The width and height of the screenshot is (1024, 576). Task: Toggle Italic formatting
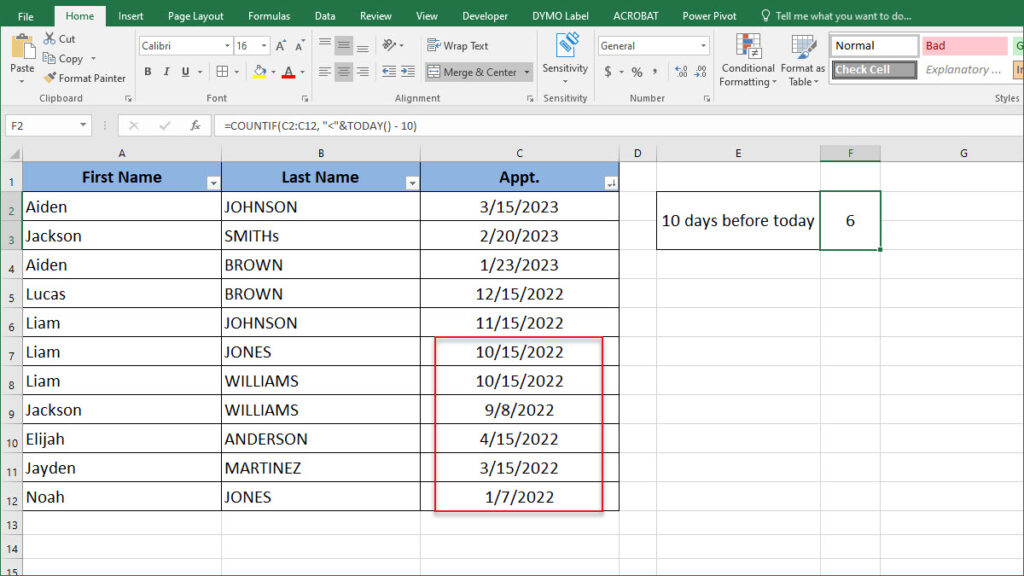coord(165,72)
